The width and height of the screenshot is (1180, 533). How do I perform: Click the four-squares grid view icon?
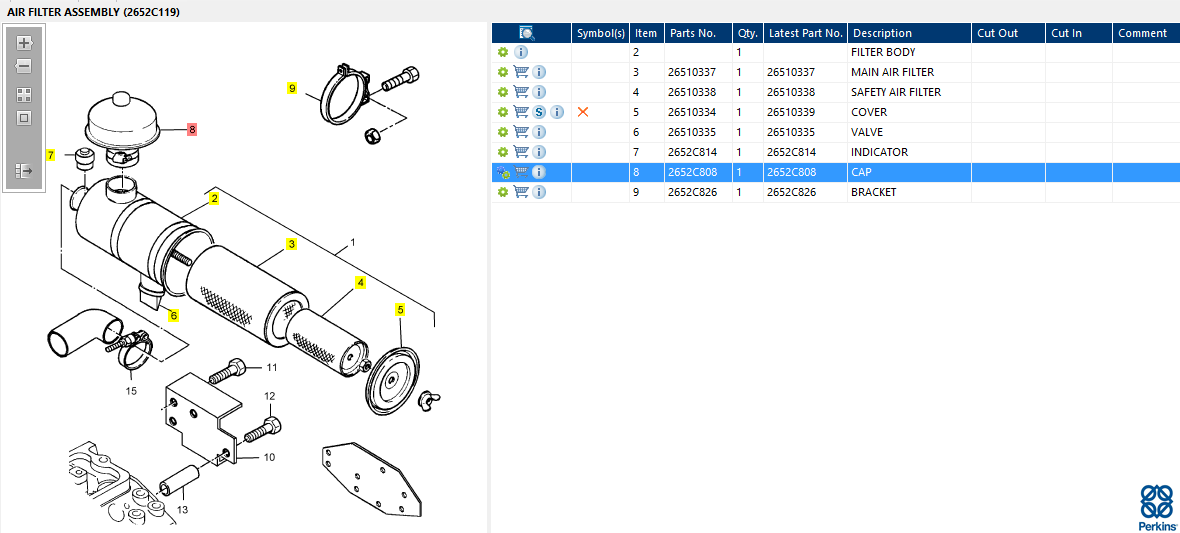coord(24,95)
